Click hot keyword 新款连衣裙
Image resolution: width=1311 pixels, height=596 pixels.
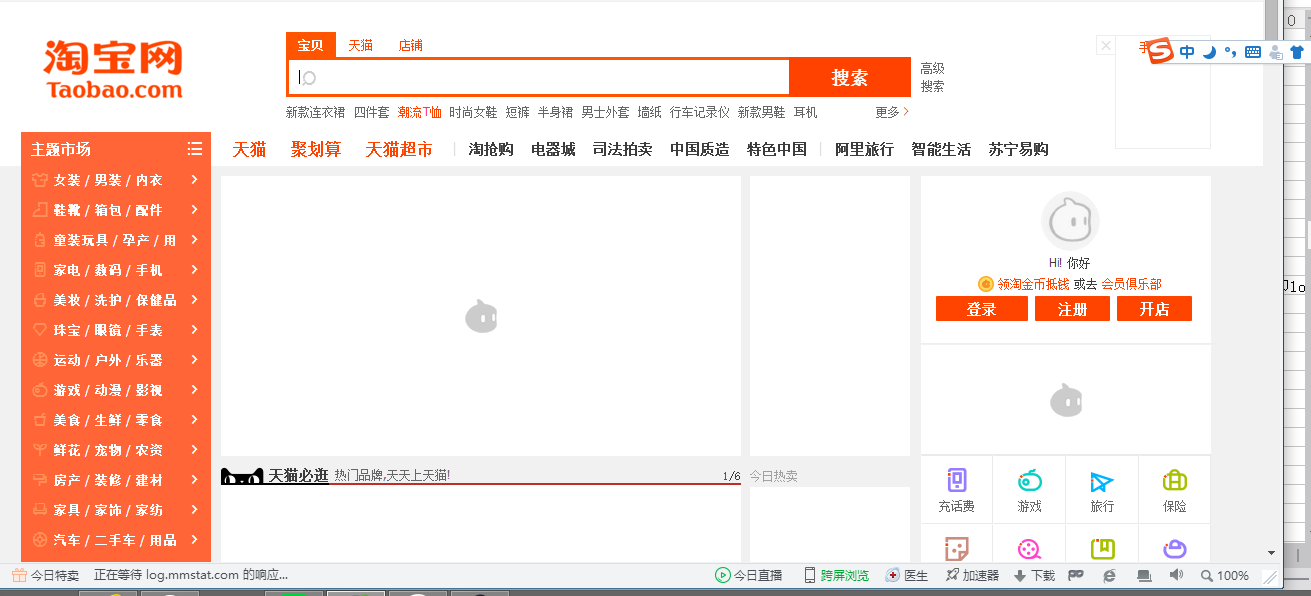(315, 112)
